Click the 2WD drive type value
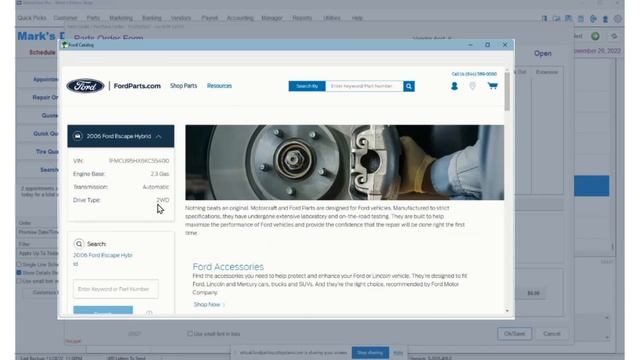 click(x=162, y=200)
